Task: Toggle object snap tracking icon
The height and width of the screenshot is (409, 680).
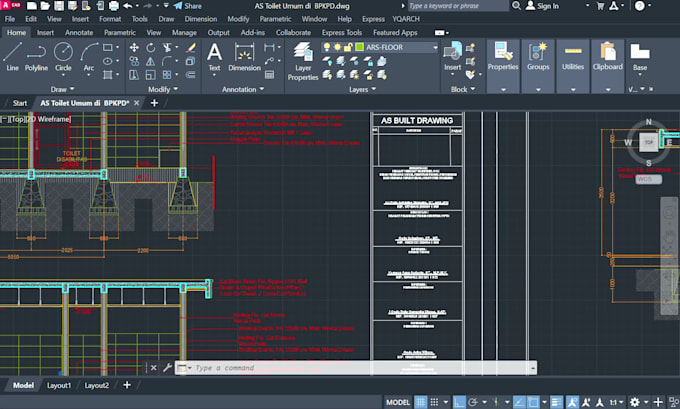Action: click(519, 402)
